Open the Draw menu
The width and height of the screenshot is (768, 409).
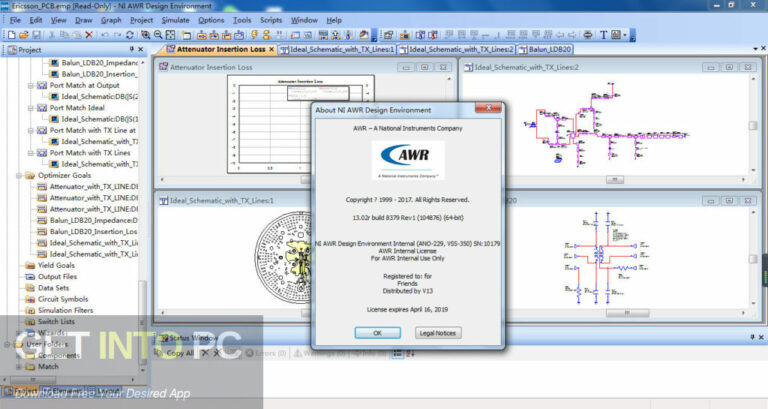pos(84,20)
